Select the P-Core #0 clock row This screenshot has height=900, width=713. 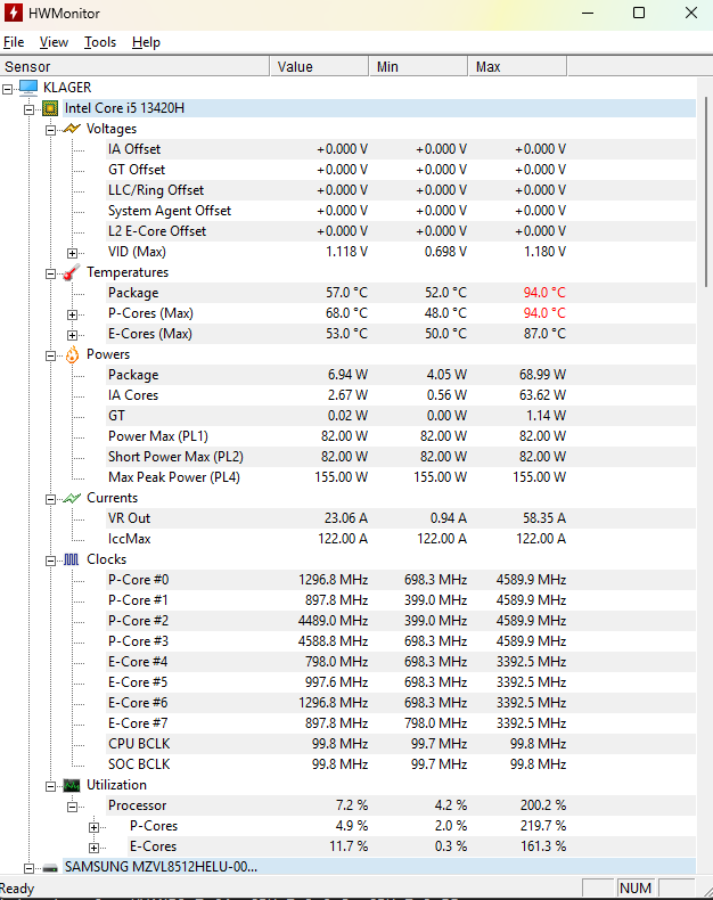click(x=401, y=580)
